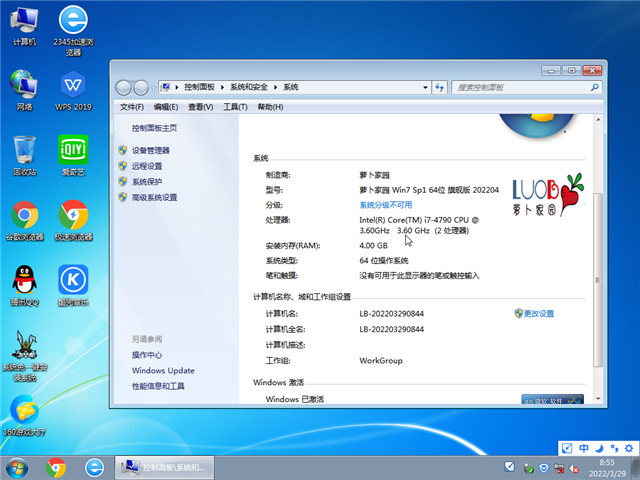Launch 腾讯QQ penguin icon
Screen dimensions: 640x480
(24, 286)
